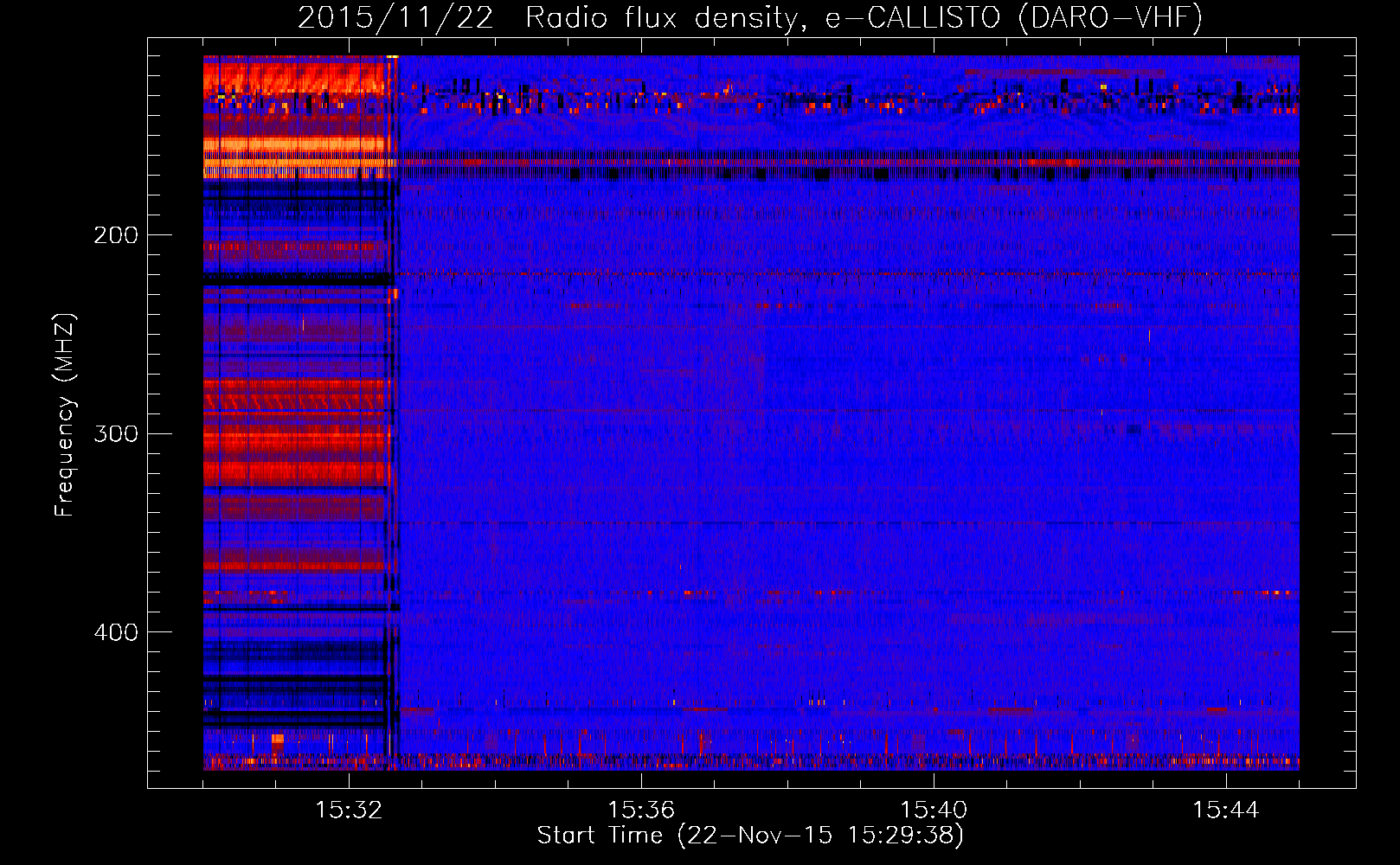Click the e-CALLISTO text in the title
Viewport: 1400px width, 865px height.
click(912, 17)
